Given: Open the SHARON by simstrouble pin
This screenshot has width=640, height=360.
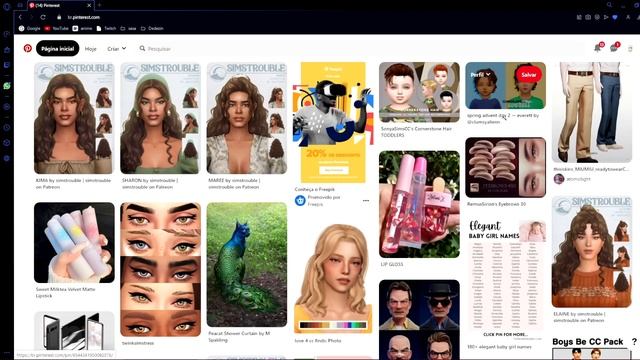Looking at the screenshot, I should coord(160,118).
